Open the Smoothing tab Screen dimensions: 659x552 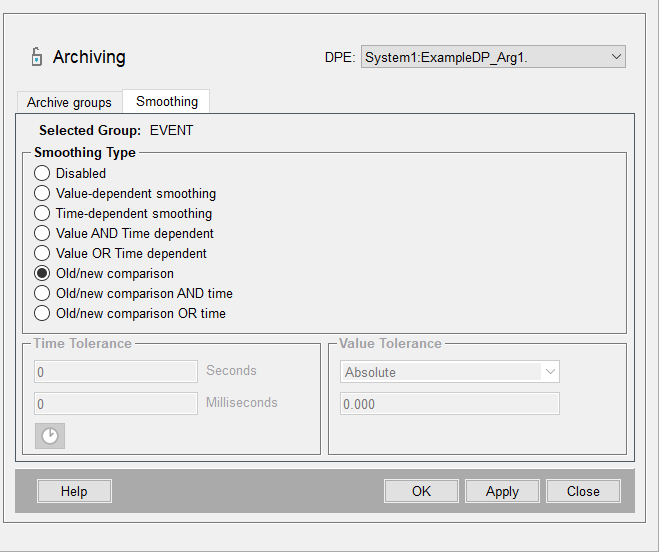[x=167, y=101]
